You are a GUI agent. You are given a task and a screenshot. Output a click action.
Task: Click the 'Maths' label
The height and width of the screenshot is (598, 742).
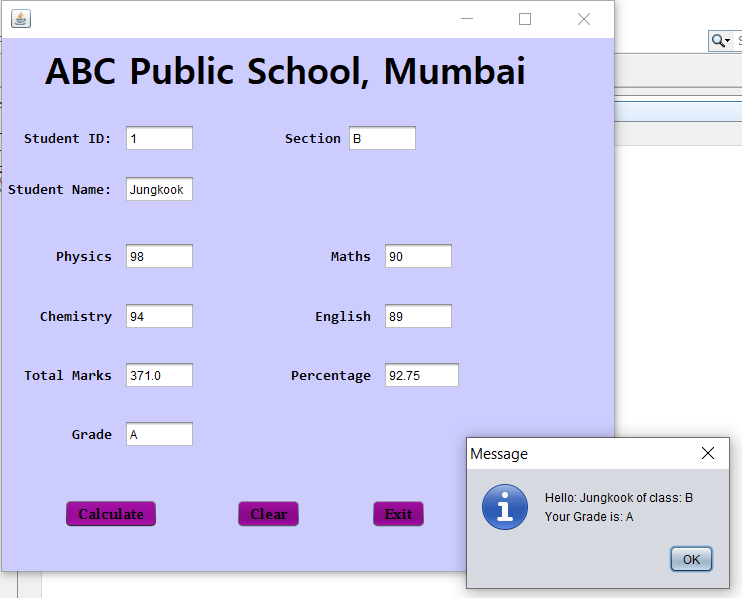(x=351, y=256)
